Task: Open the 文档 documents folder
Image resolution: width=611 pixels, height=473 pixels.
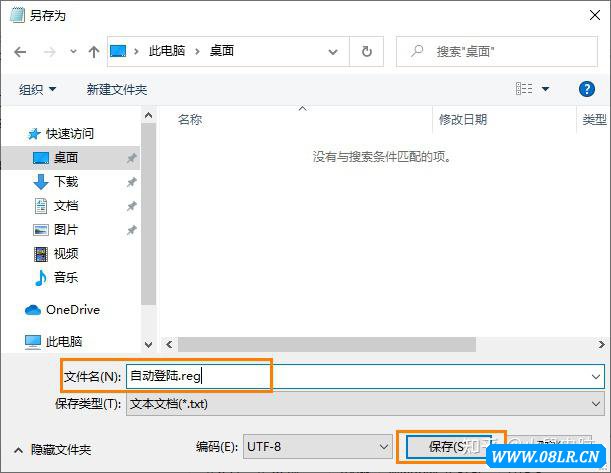Action: (x=66, y=206)
